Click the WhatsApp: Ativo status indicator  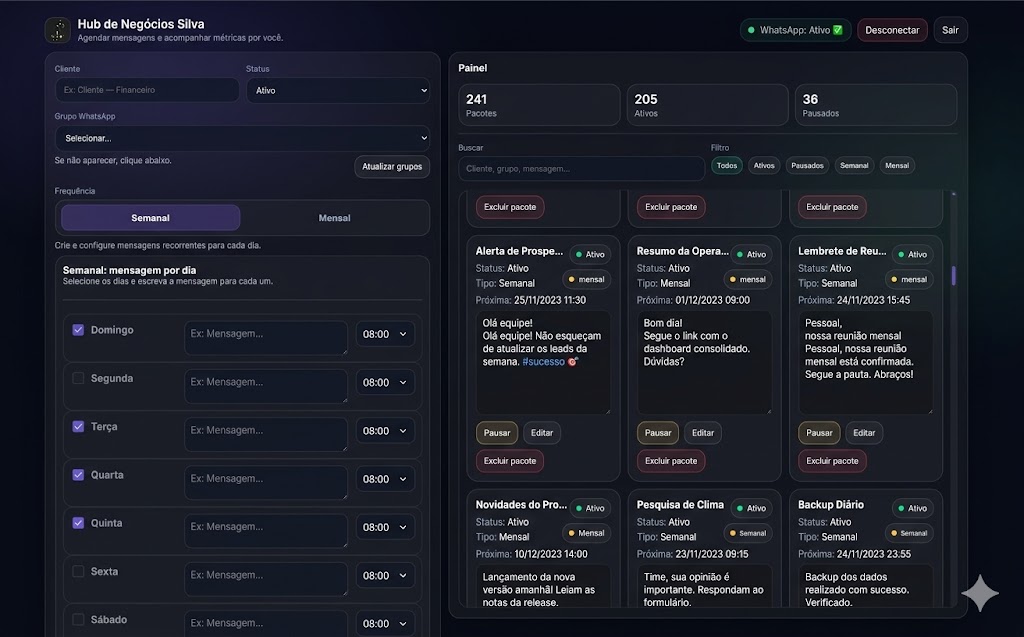795,30
